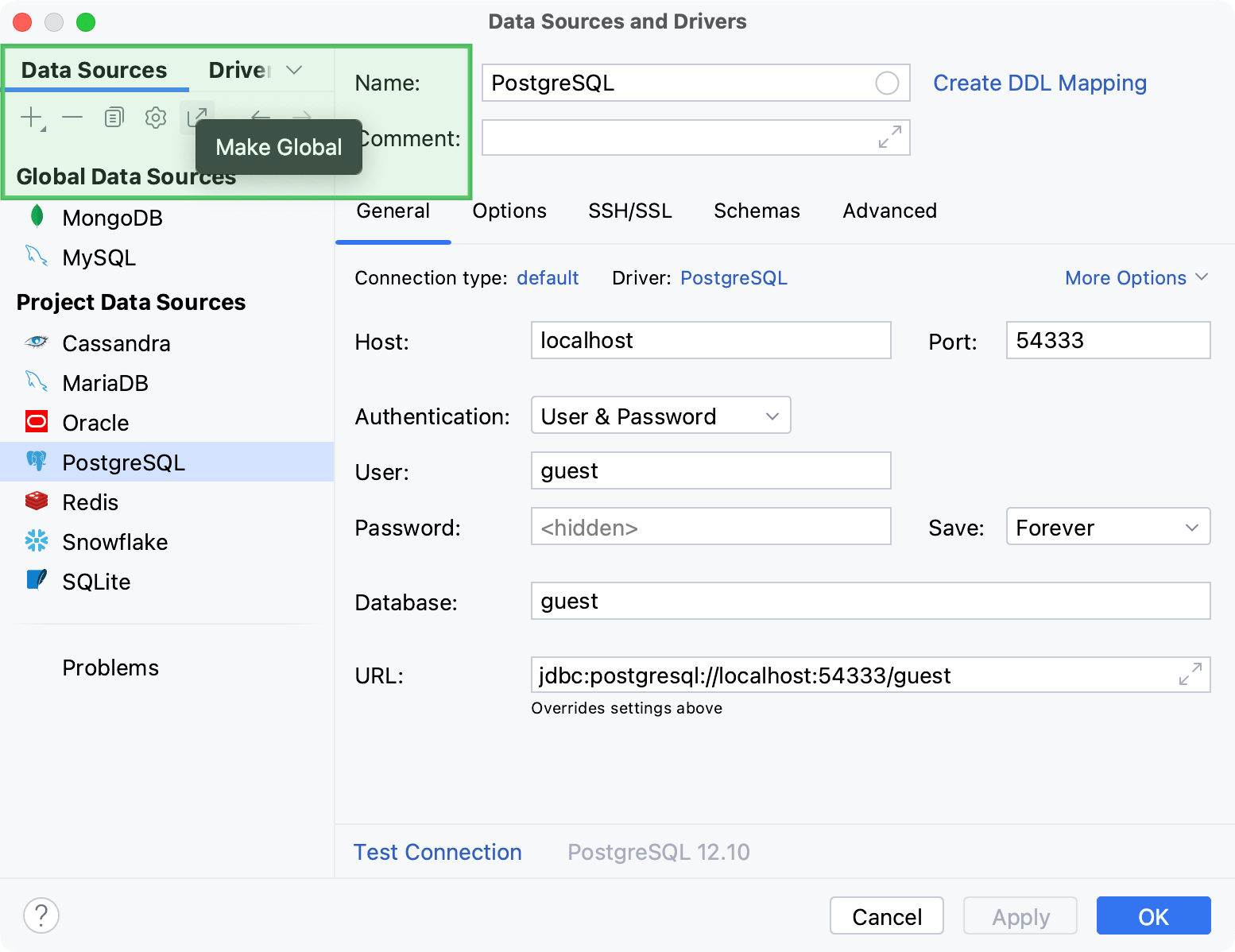Open the Authentication dropdown
1235x952 pixels.
[x=660, y=415]
